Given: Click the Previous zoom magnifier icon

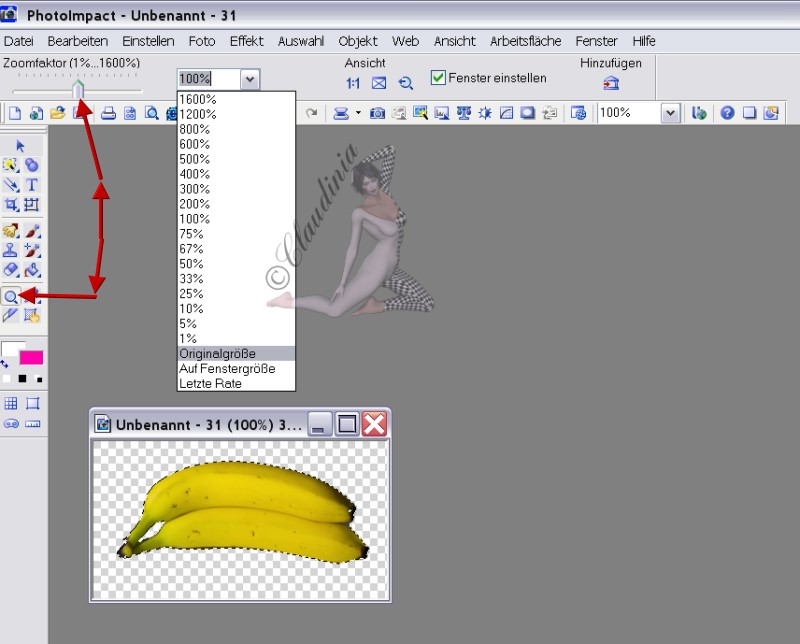Looking at the screenshot, I should click(x=406, y=83).
